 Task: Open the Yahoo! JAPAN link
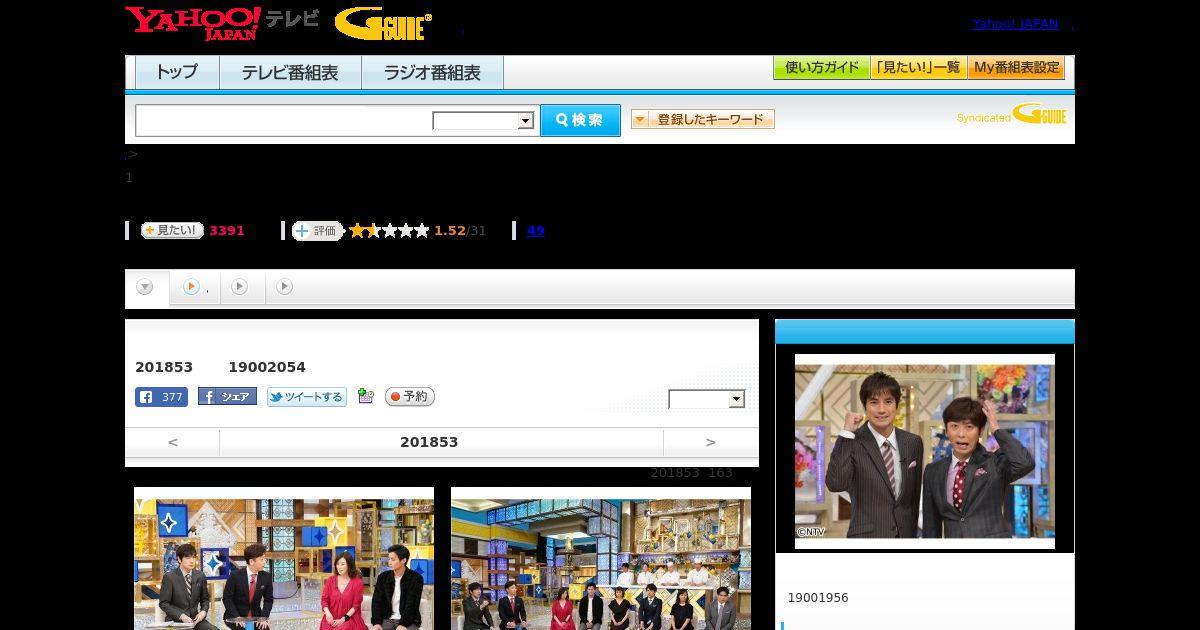click(x=1015, y=23)
